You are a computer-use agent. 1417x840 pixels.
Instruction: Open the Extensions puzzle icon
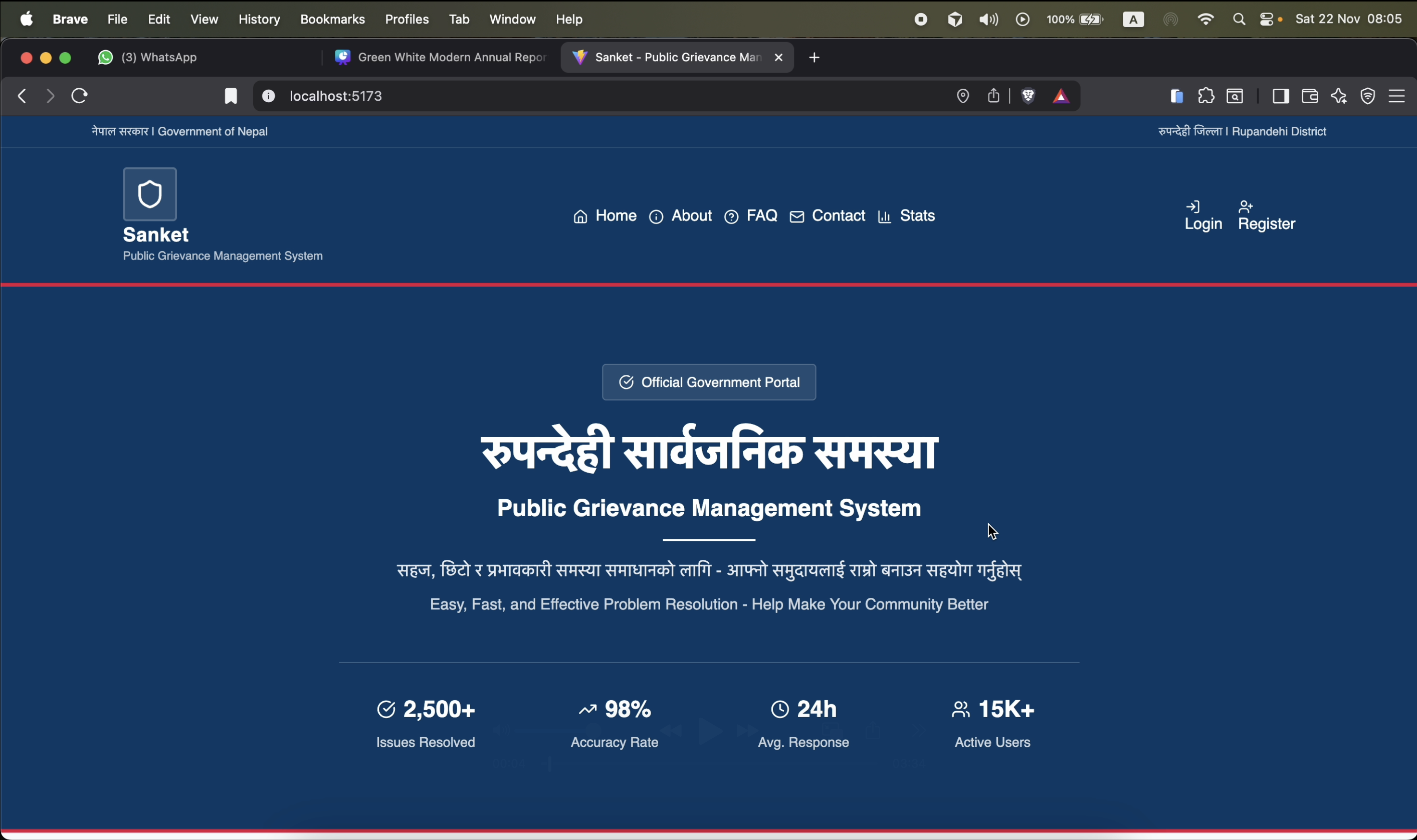tap(1206, 96)
